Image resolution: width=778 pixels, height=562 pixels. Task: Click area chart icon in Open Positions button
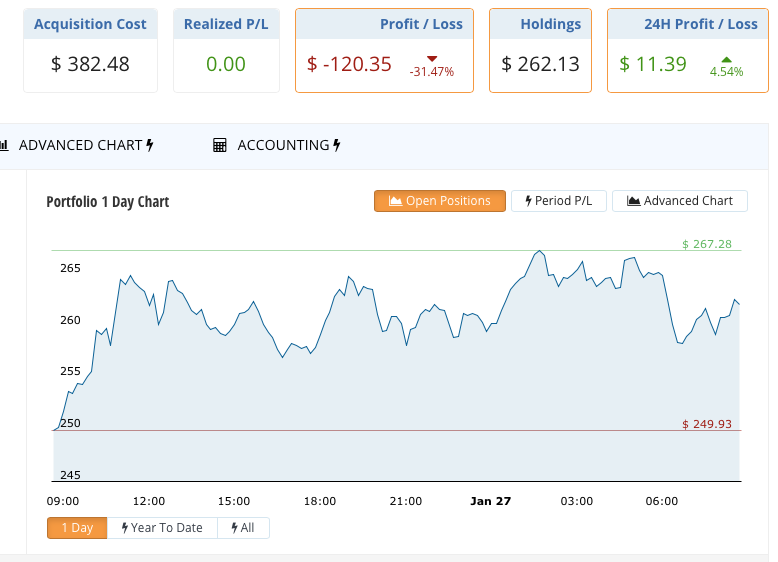point(395,201)
